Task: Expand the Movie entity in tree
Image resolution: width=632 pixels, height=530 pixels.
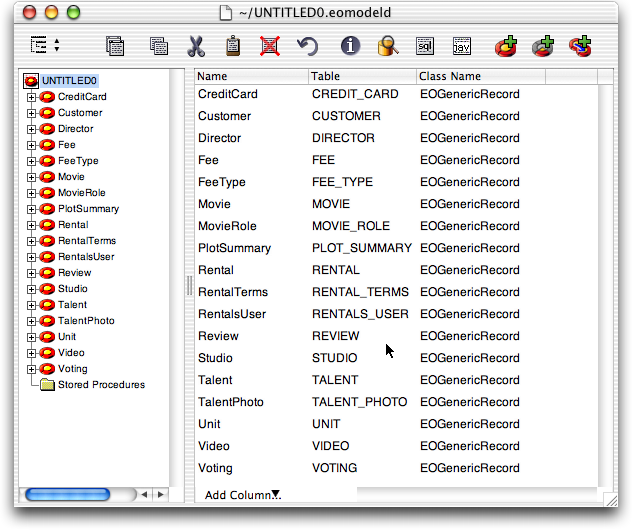Action: 31,177
